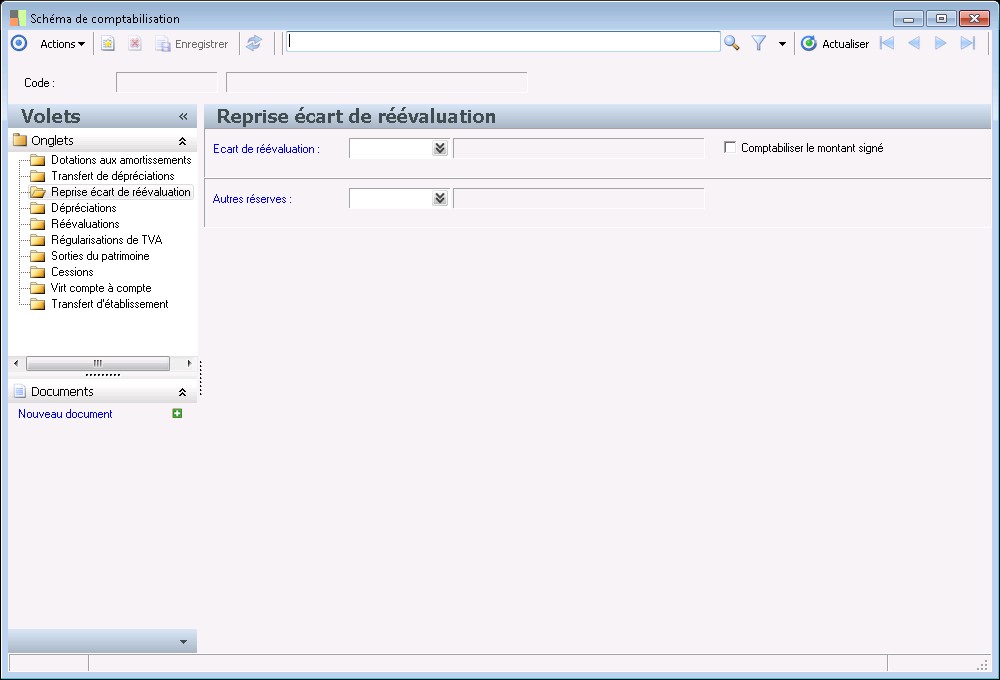Open the filter options dropdown arrow

point(783,44)
